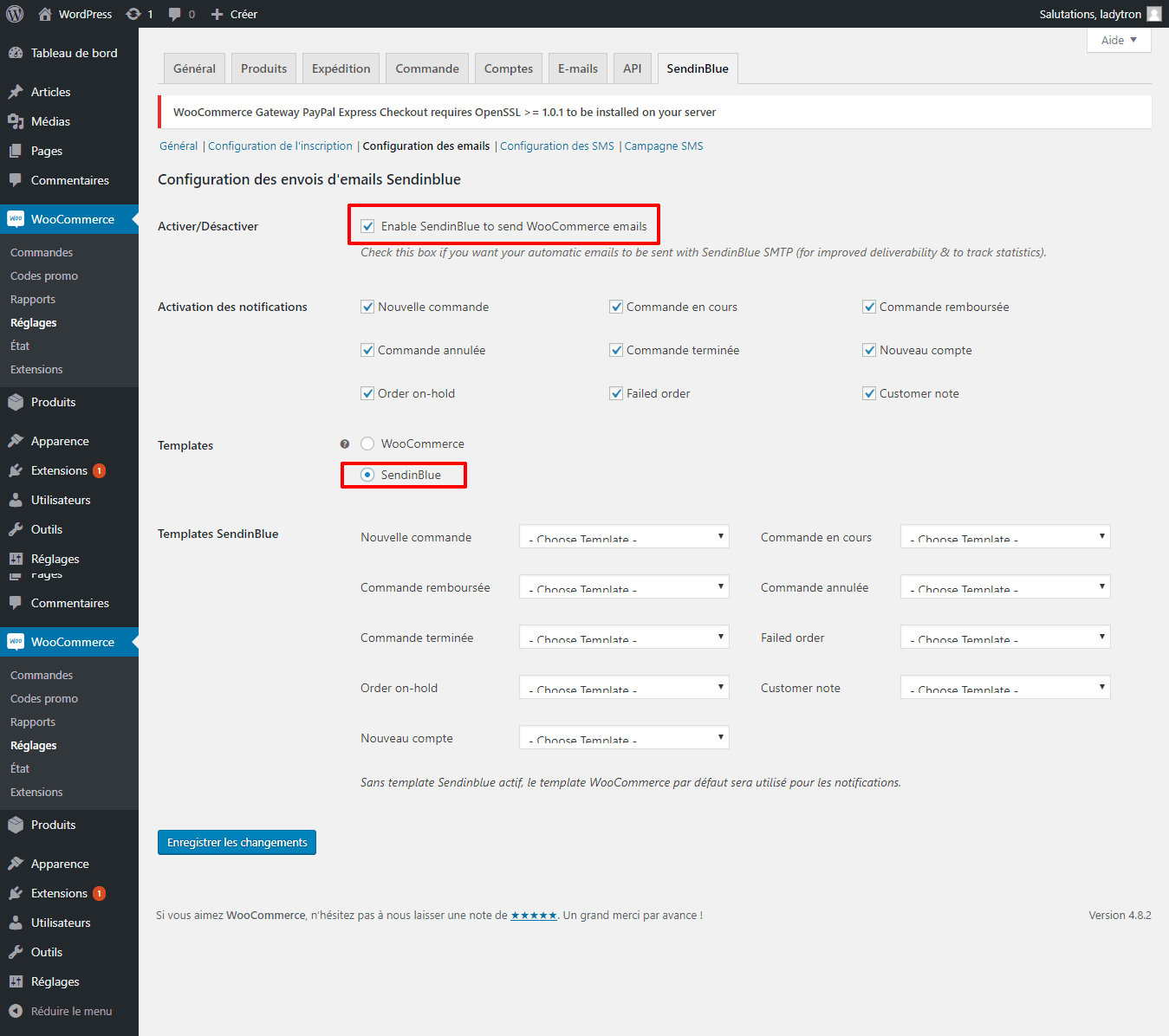
Task: Click the plus Créer icon in admin bar
Action: (218, 14)
